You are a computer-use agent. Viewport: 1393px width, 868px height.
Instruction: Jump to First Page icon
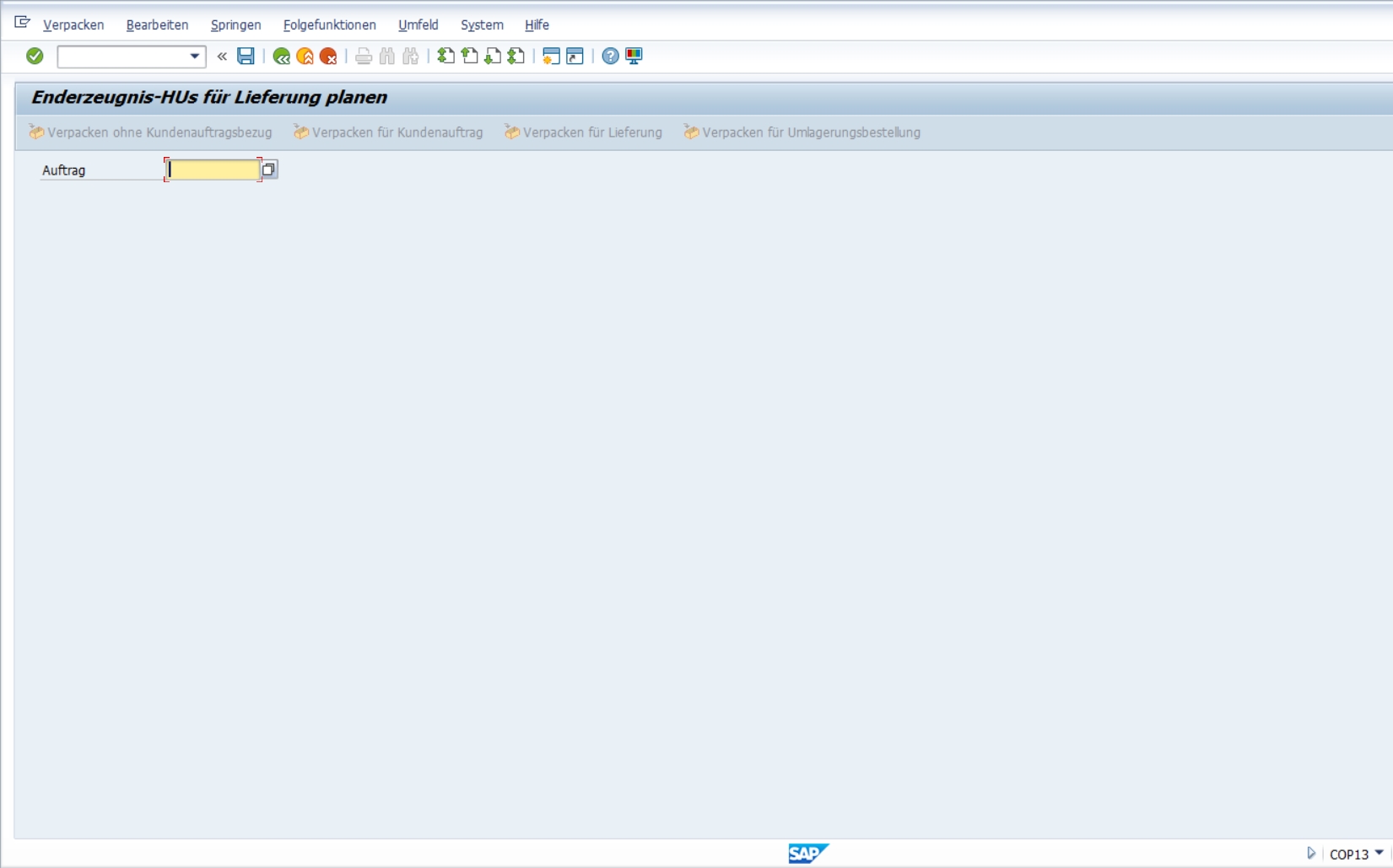point(445,56)
